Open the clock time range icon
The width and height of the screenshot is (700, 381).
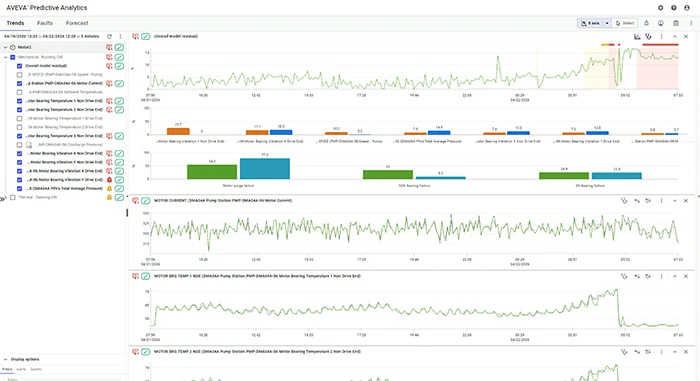point(661,23)
